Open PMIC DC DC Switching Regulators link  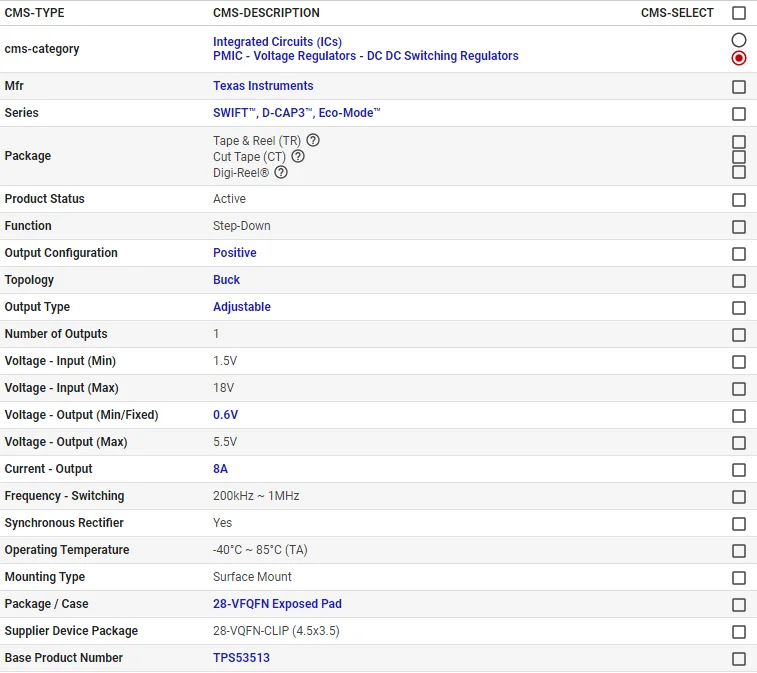[366, 56]
